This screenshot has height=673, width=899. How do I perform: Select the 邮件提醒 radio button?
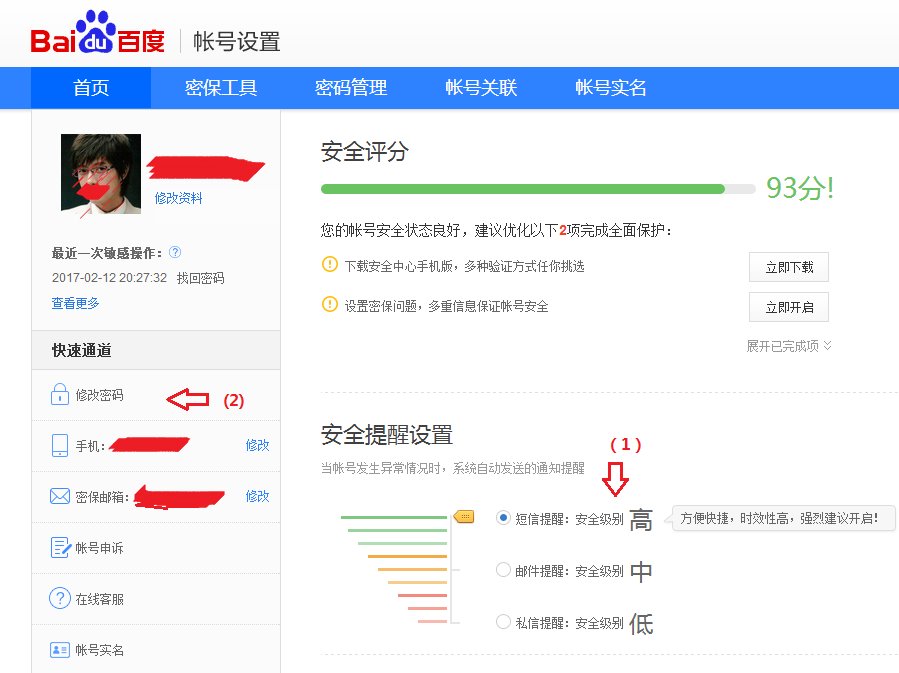pos(504,570)
